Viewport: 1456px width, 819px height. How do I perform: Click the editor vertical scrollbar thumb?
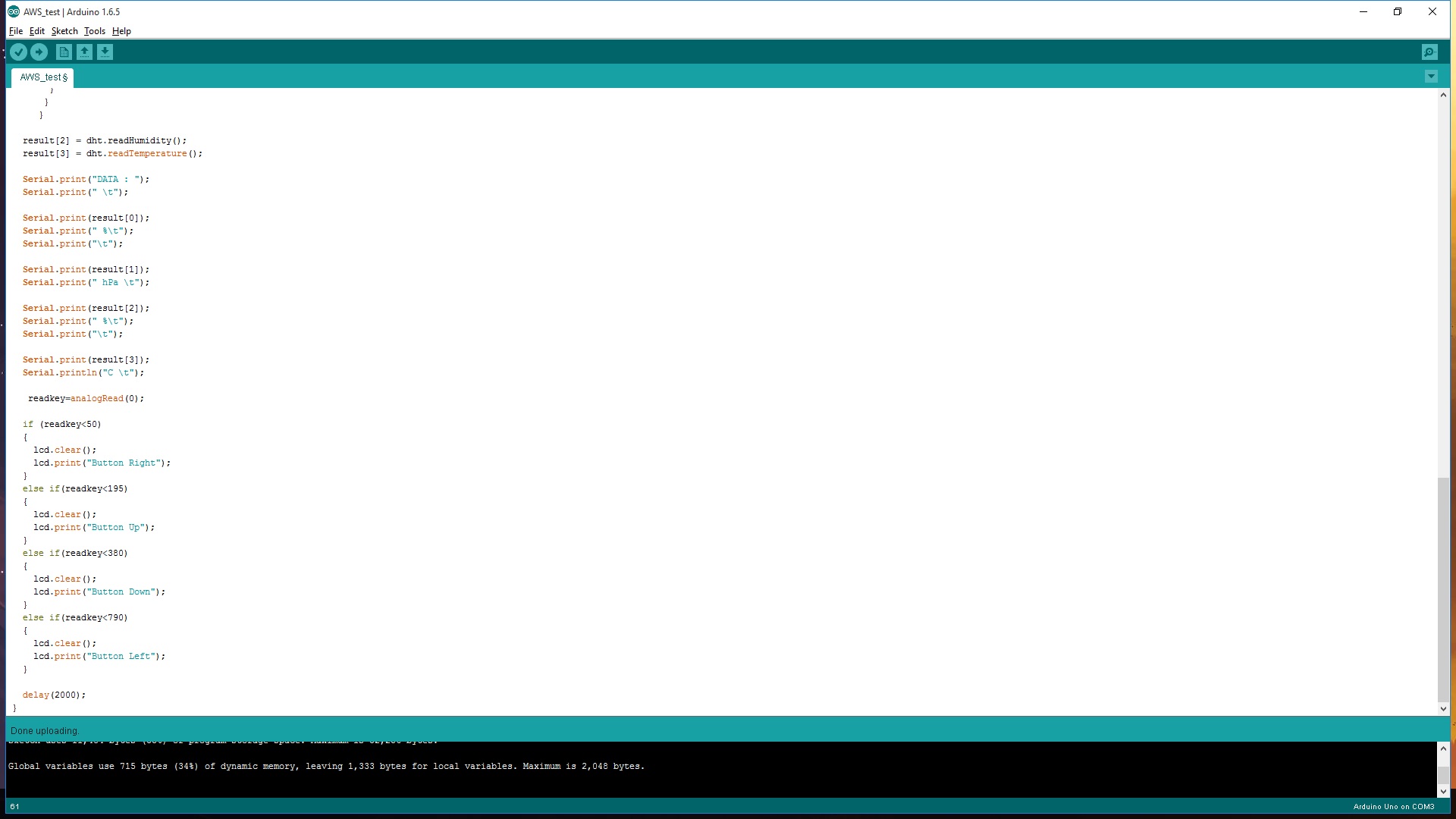point(1443,589)
